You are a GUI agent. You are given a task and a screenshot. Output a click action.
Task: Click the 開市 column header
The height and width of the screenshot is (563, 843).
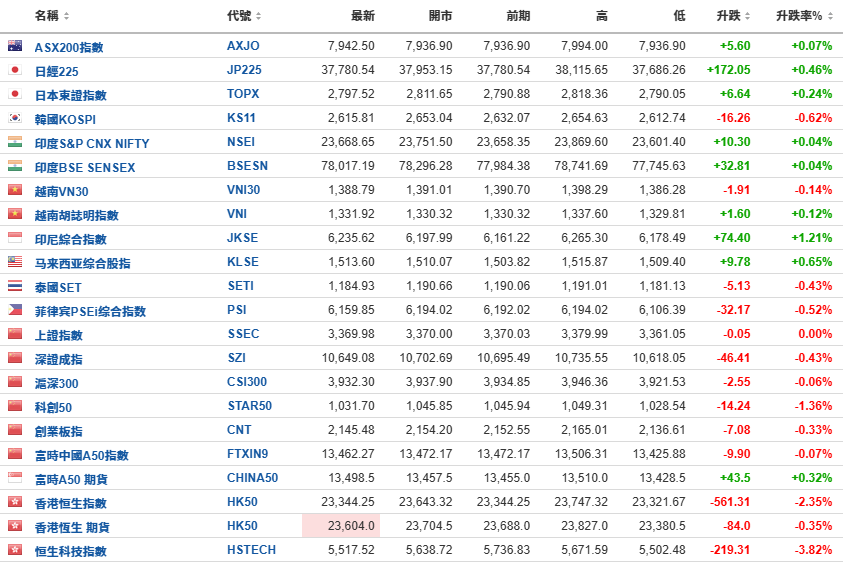(x=440, y=16)
